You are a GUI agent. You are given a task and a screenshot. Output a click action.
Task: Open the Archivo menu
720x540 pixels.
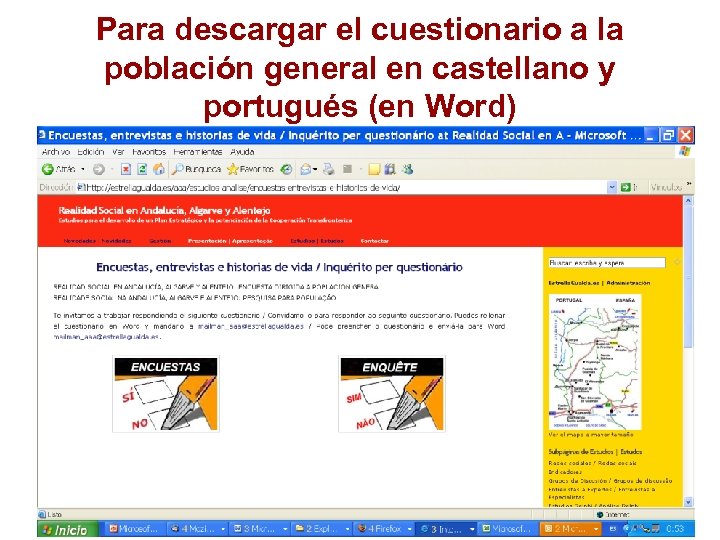[56, 152]
